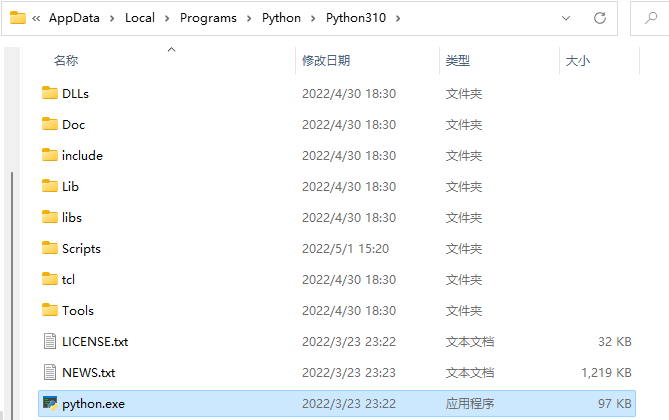The image size is (669, 420).
Task: Expand the chevron after AppData
Action: pos(112,18)
